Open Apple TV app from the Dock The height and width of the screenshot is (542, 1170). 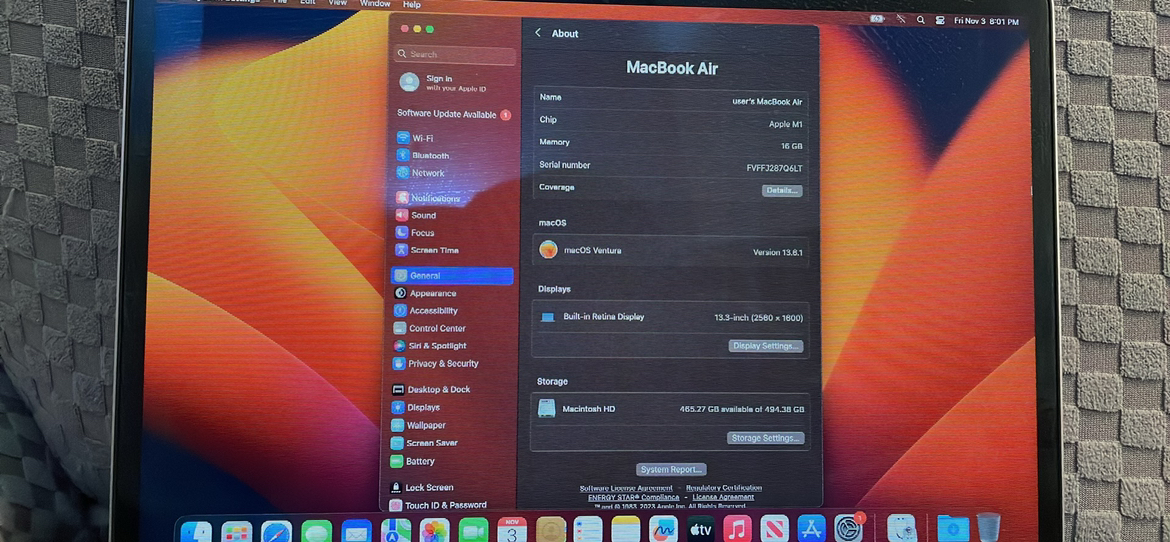point(700,529)
